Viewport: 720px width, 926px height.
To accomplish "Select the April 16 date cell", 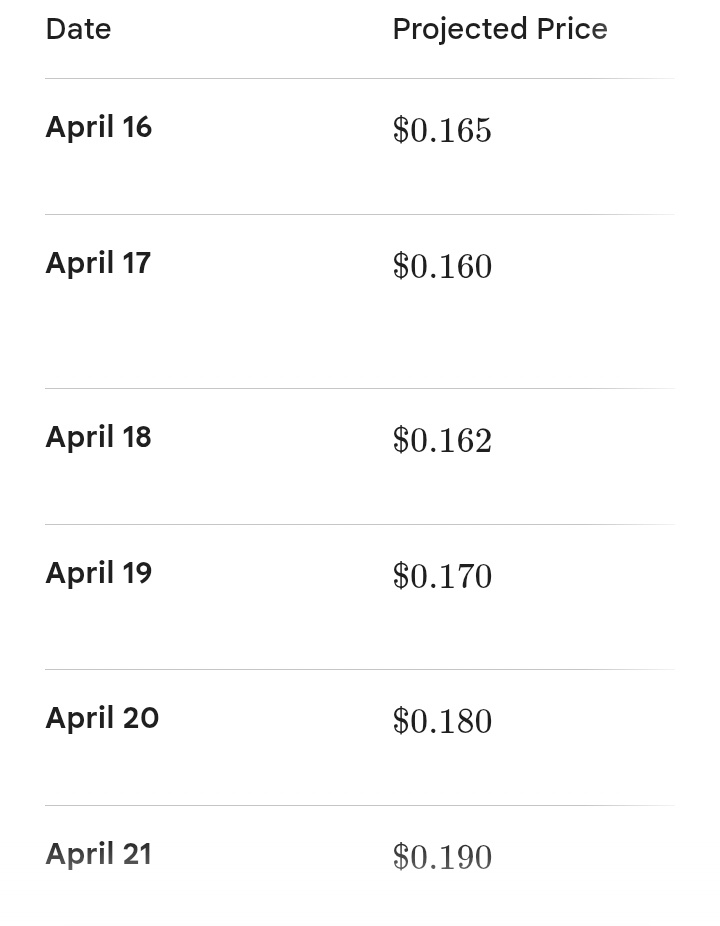I will [98, 127].
